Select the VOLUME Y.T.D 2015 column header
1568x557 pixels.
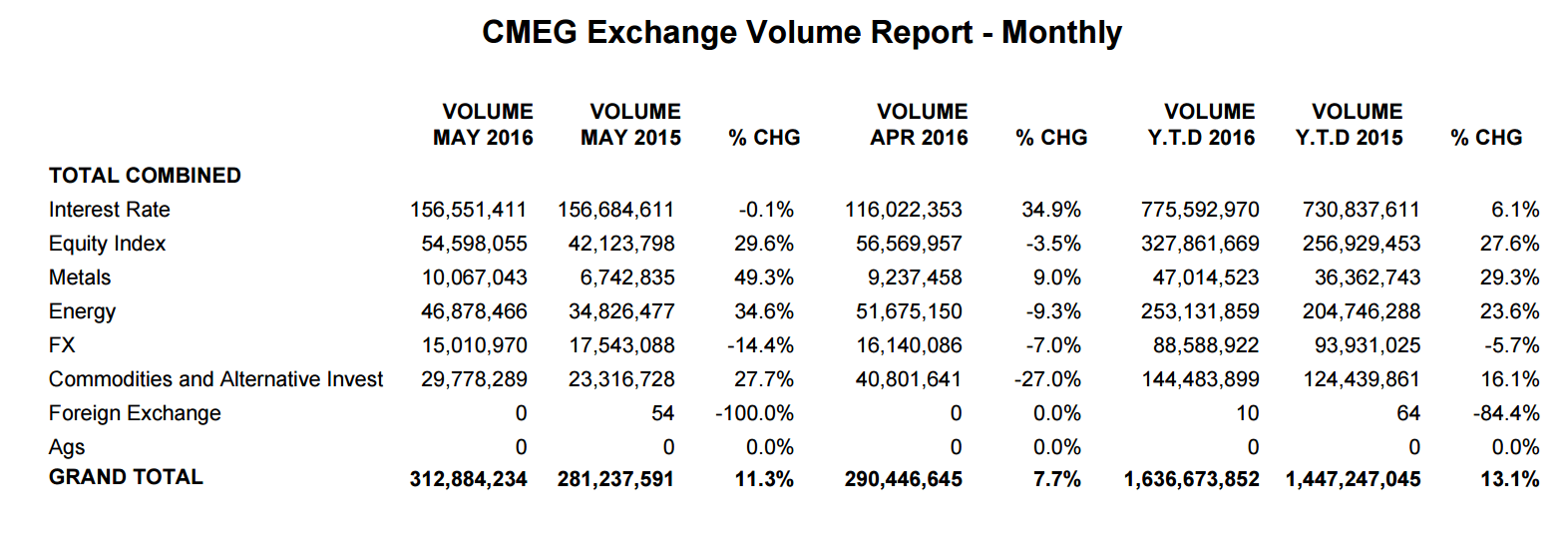1350,125
